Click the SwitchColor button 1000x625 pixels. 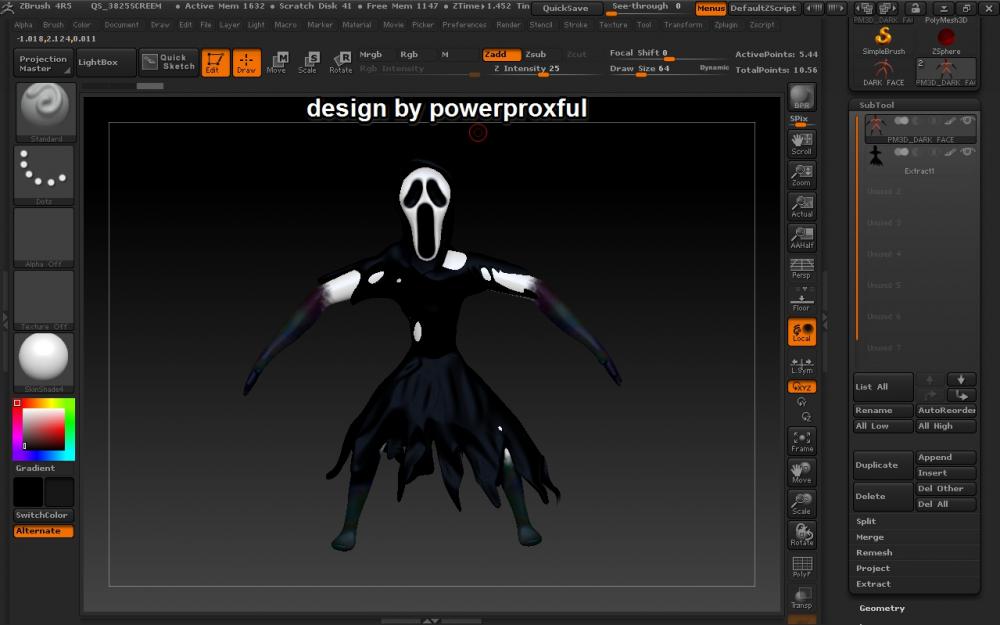pos(43,515)
